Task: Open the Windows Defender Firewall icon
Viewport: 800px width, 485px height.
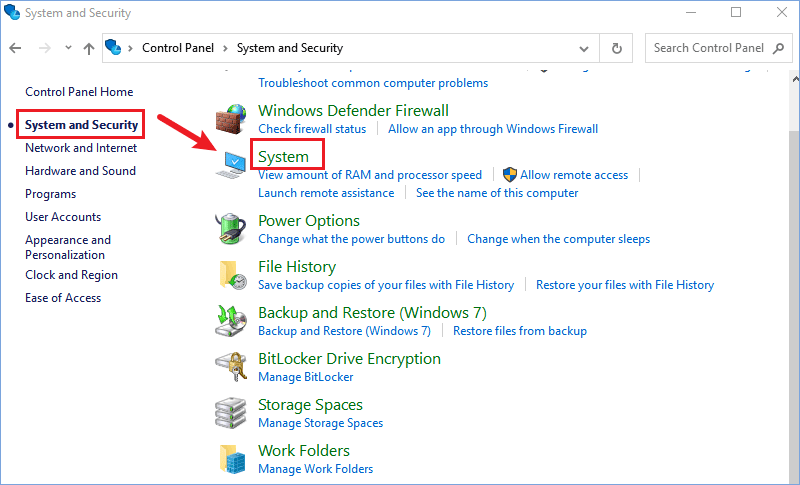Action: (231, 119)
